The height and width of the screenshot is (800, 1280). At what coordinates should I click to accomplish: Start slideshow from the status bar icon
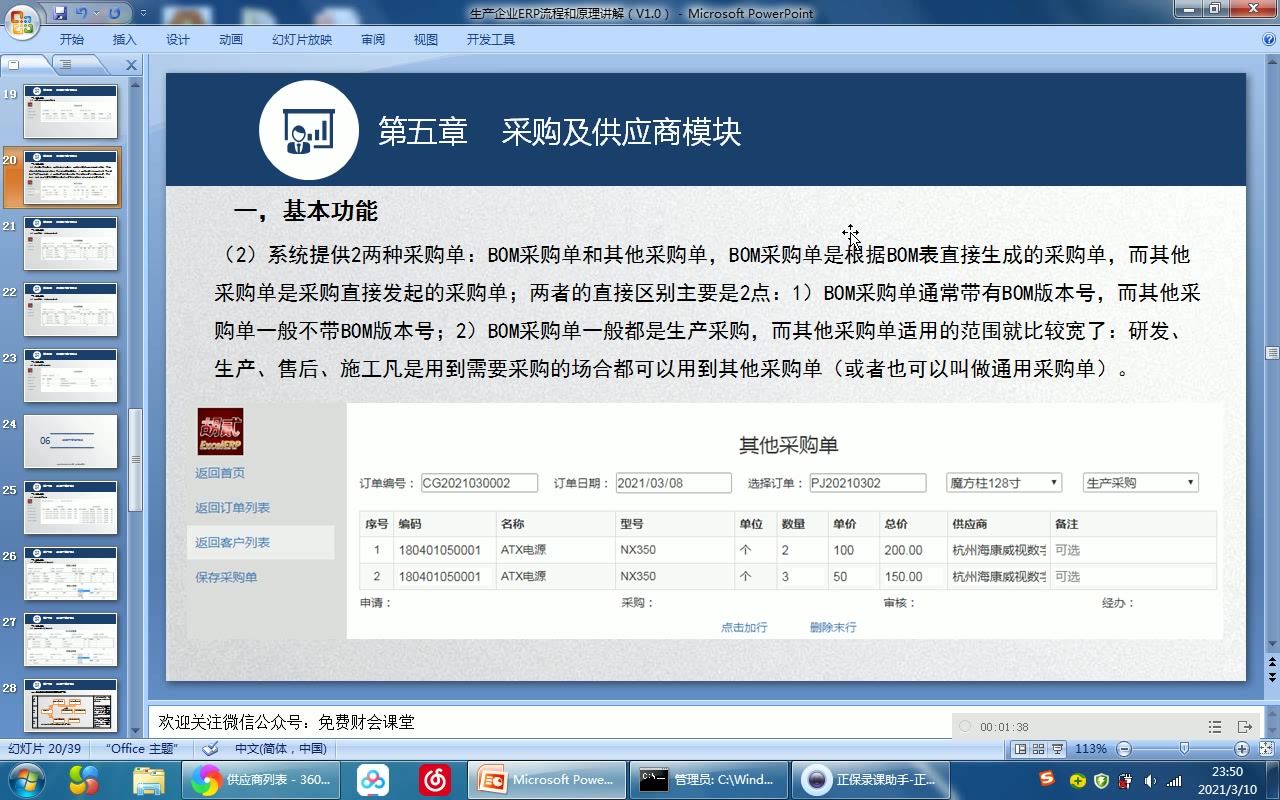click(1059, 748)
